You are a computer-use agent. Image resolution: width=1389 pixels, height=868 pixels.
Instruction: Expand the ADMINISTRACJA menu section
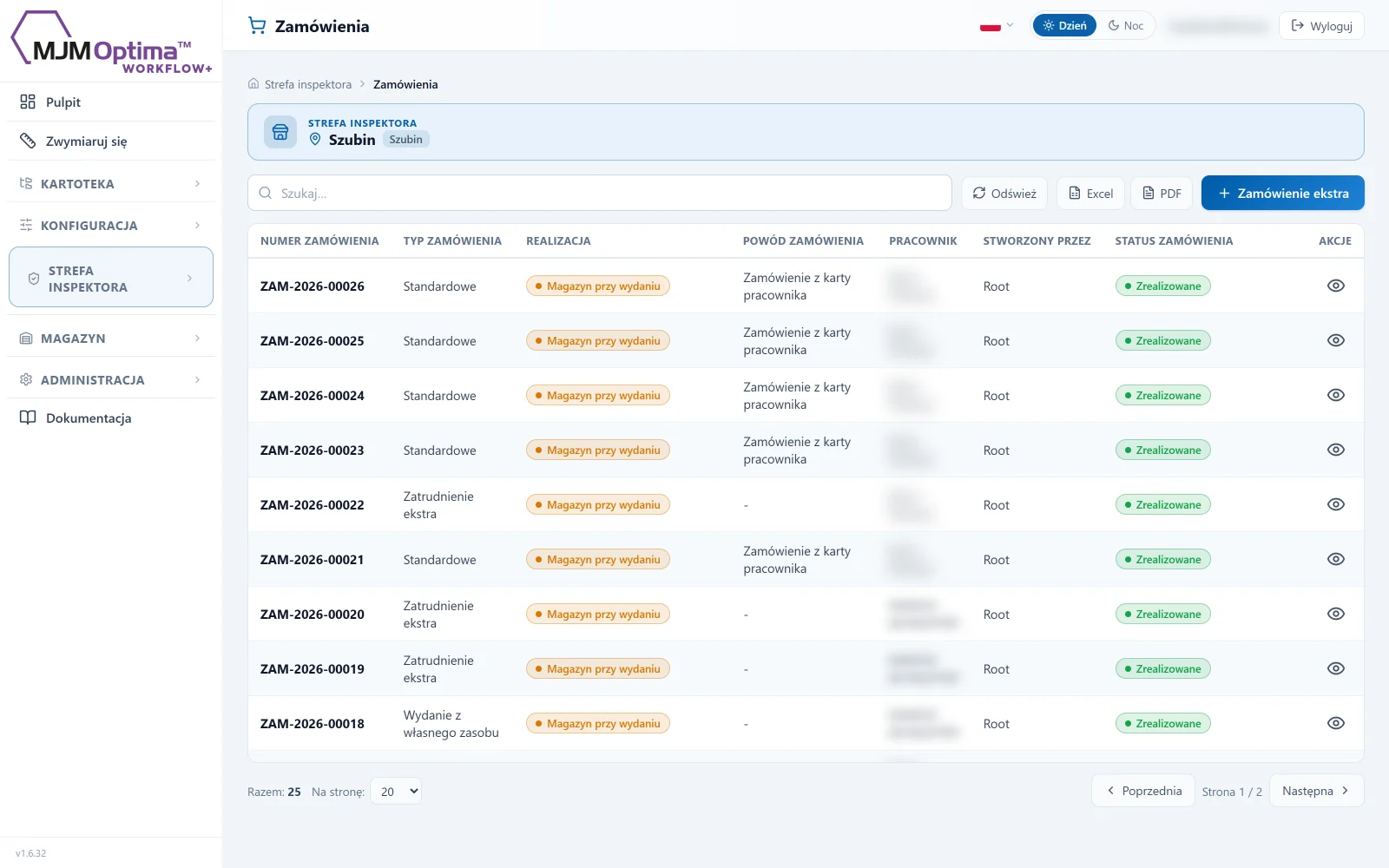click(111, 379)
